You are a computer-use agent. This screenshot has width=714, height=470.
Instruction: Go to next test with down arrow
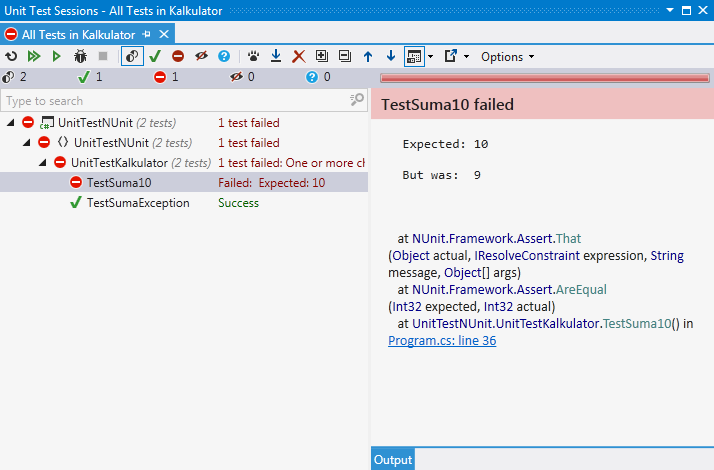pos(390,57)
